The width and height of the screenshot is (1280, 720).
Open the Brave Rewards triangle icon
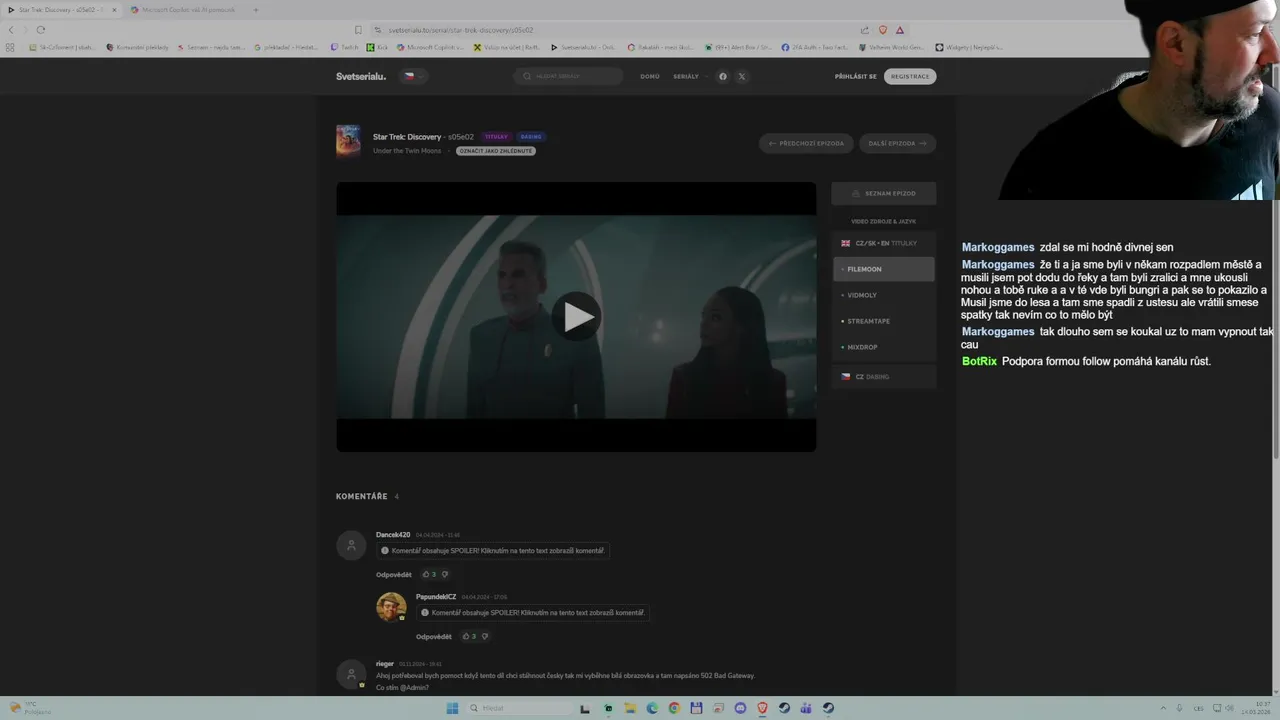point(899,30)
